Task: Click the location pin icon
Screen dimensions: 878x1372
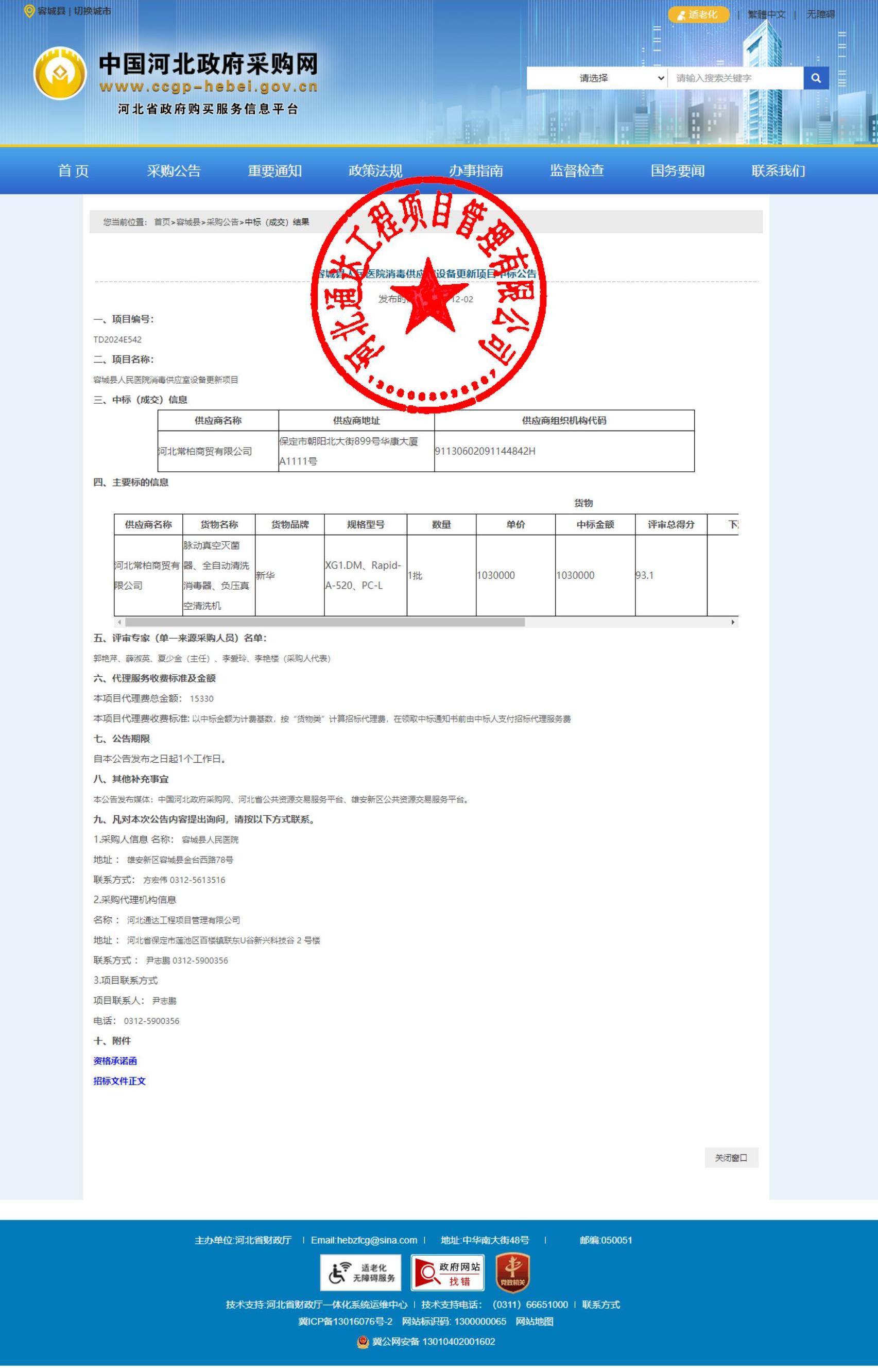Action: [29, 11]
